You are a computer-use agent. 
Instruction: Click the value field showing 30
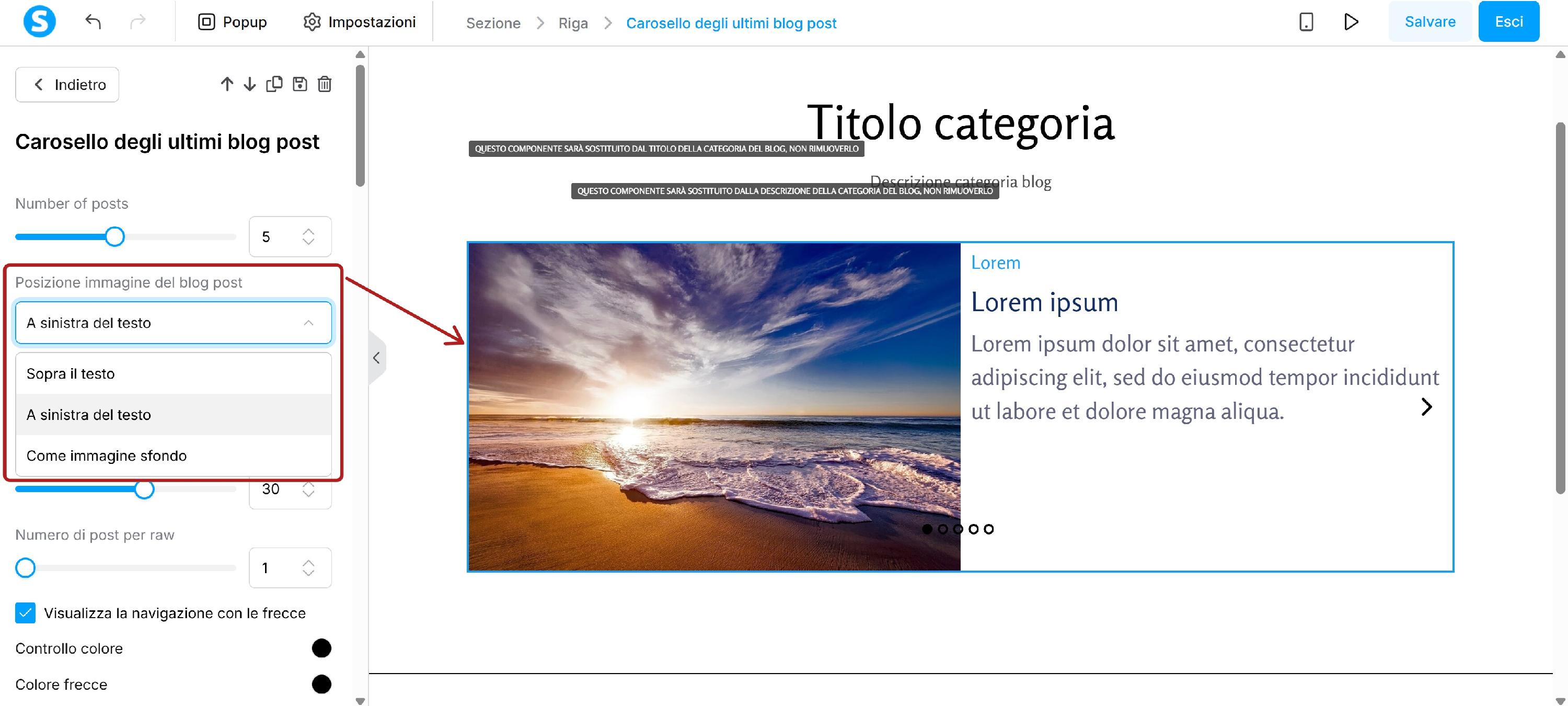(x=291, y=491)
